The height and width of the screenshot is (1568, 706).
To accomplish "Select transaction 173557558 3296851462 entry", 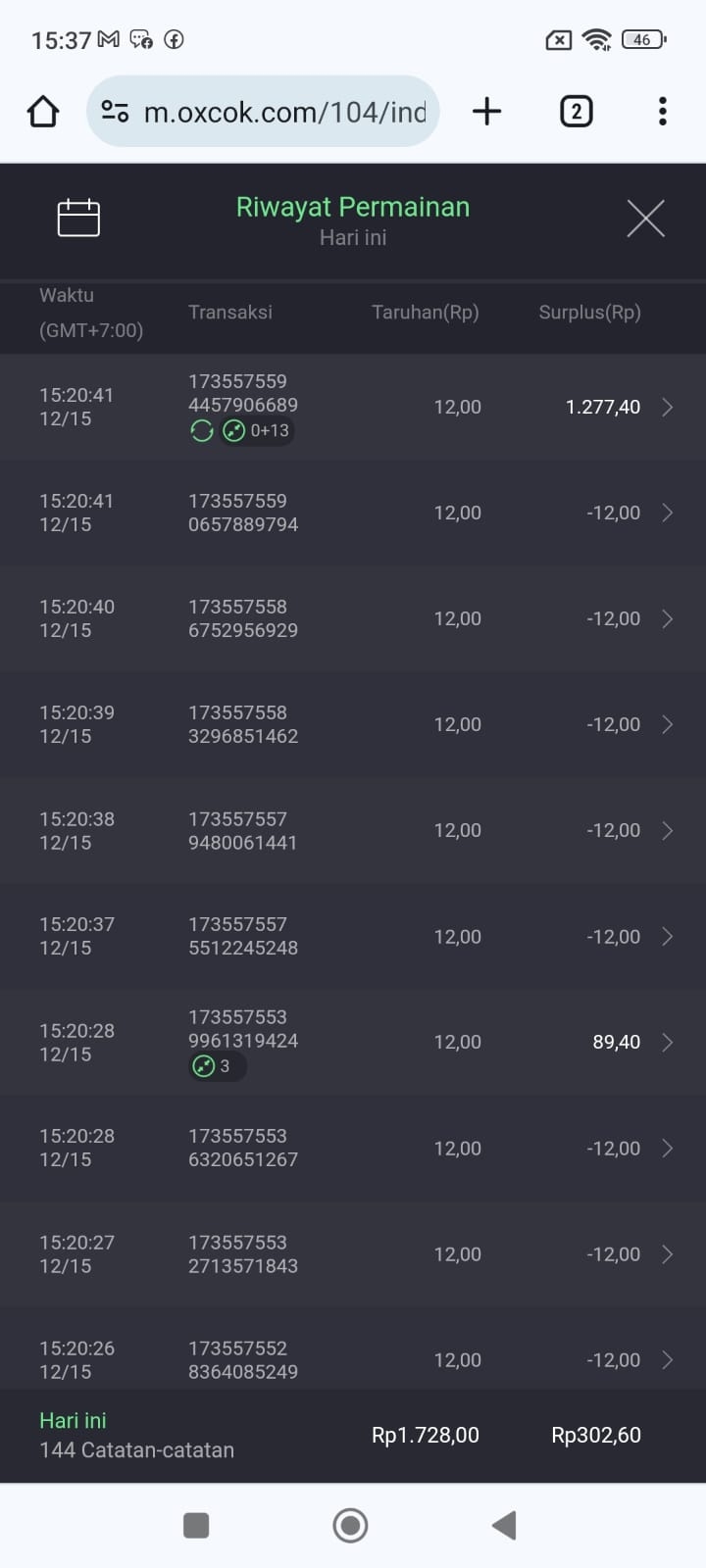I will point(243,724).
